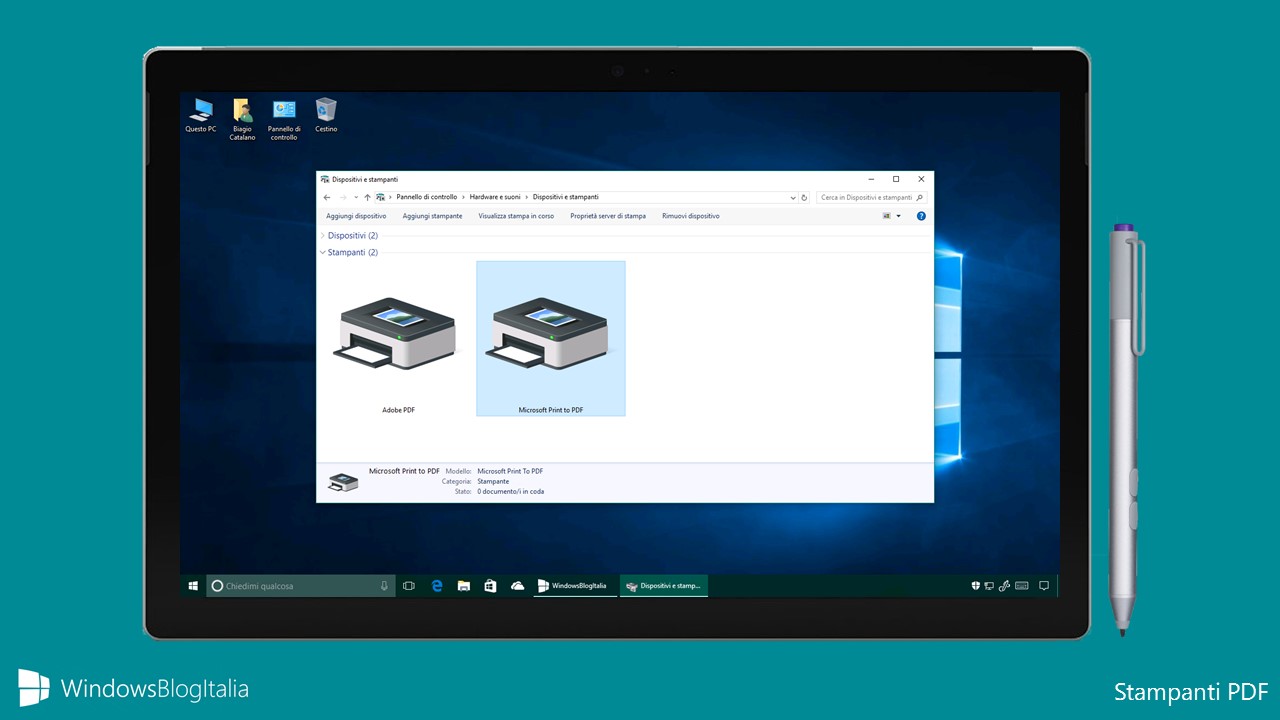Image resolution: width=1280 pixels, height=720 pixels.
Task: Open the Cestino recycle bin icon
Action: 326,116
